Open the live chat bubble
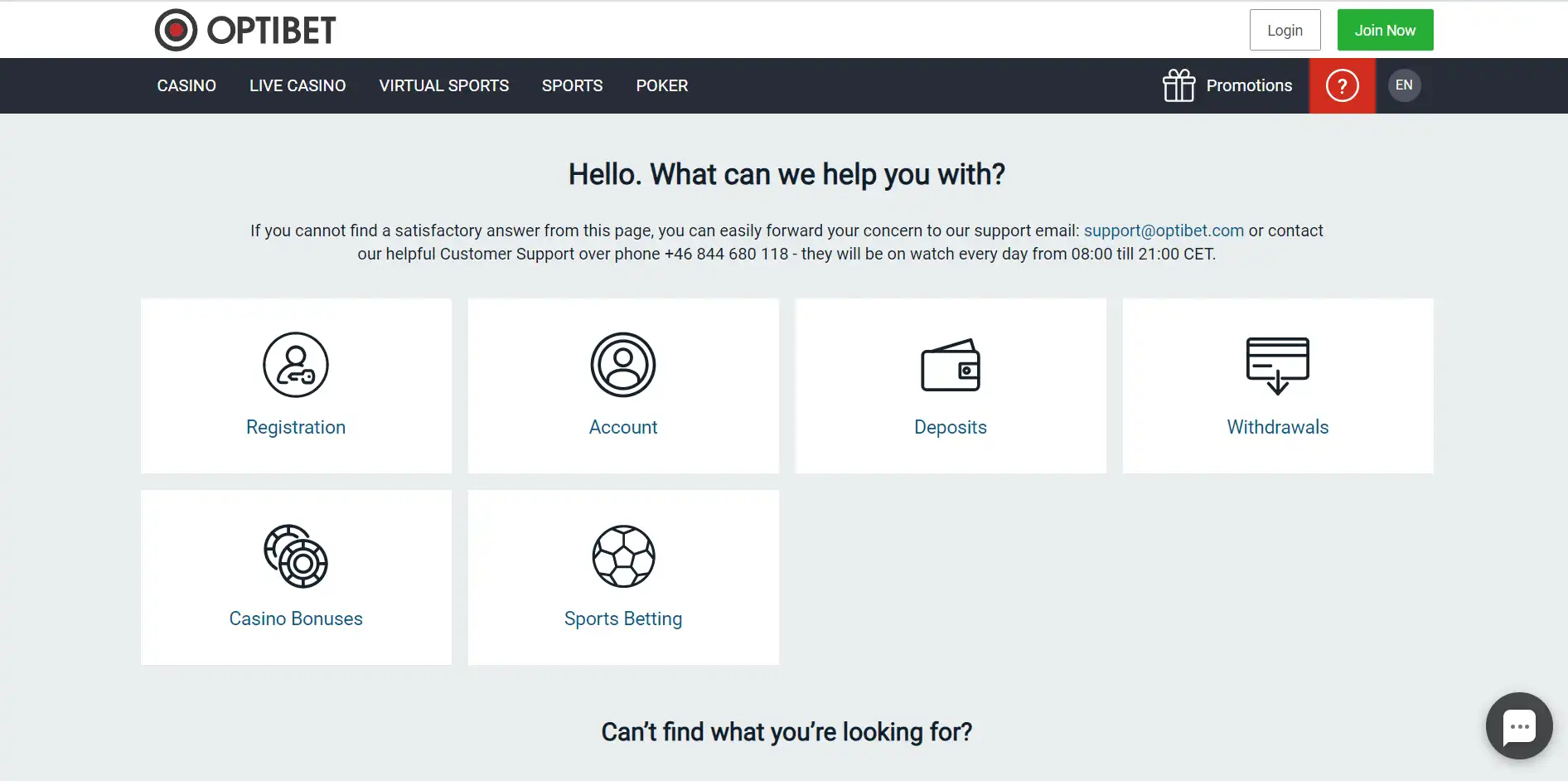 (1518, 726)
